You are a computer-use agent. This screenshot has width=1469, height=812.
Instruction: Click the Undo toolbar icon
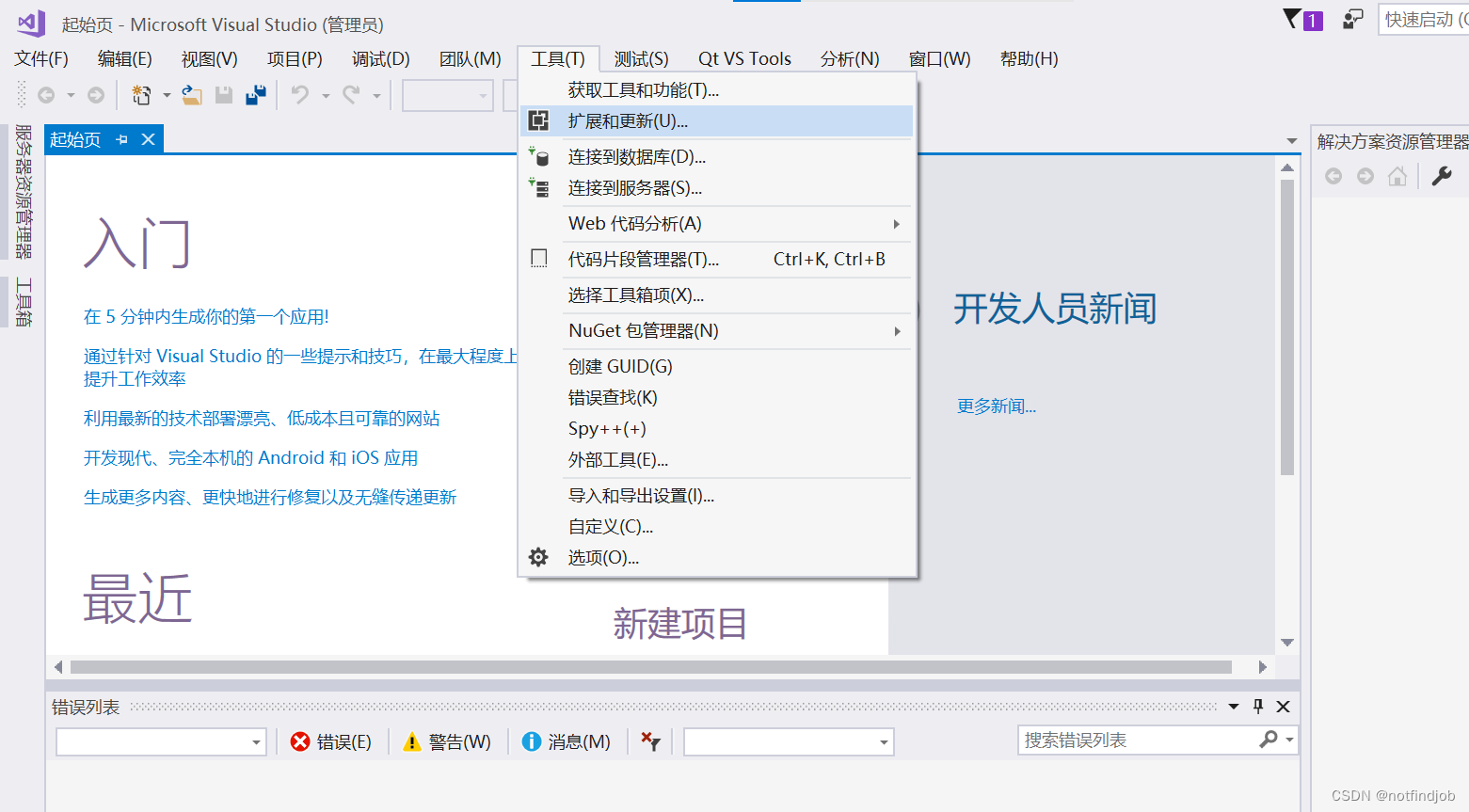pyautogui.click(x=300, y=94)
